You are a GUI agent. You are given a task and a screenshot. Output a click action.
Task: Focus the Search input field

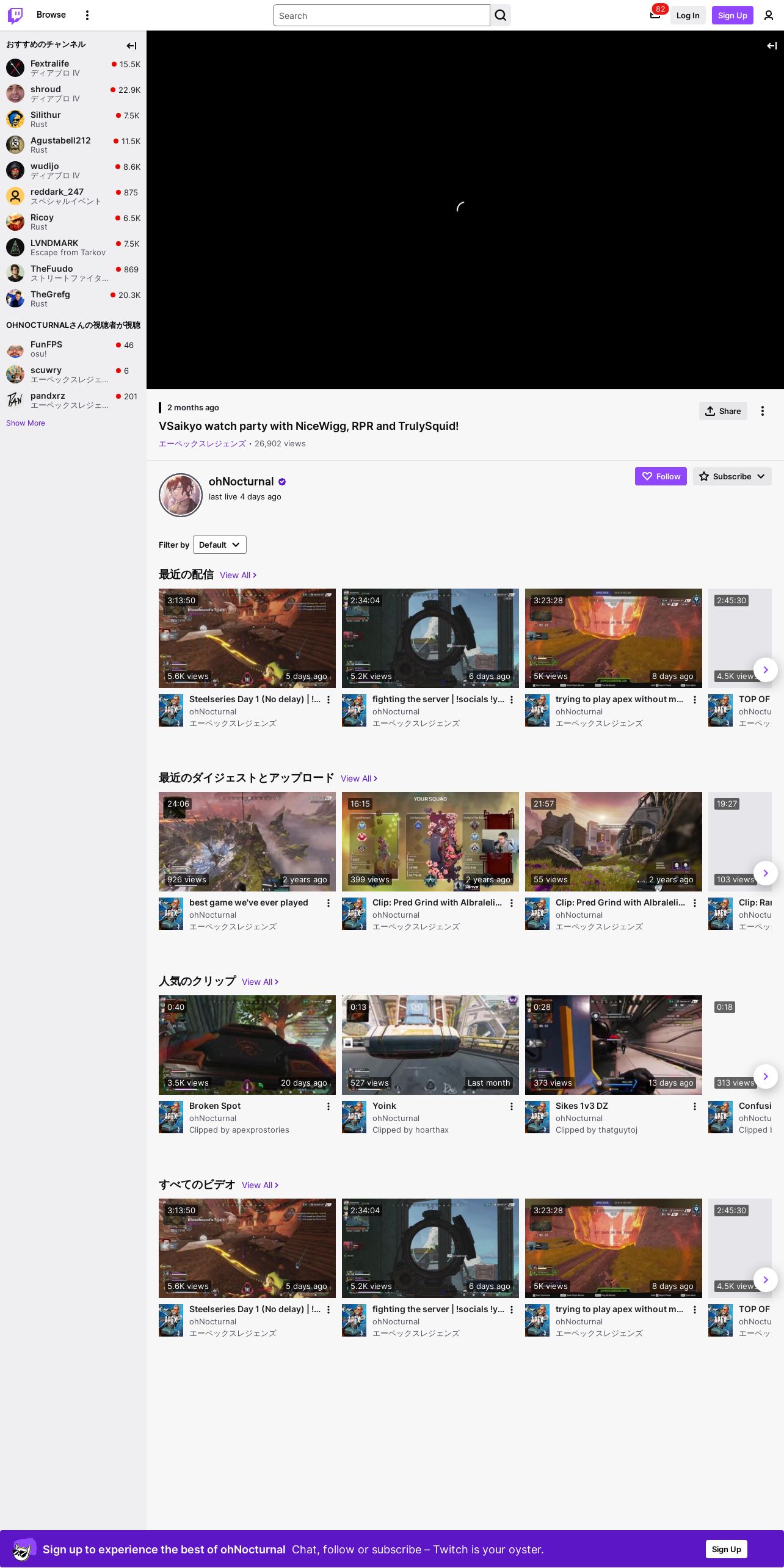pyautogui.click(x=382, y=15)
